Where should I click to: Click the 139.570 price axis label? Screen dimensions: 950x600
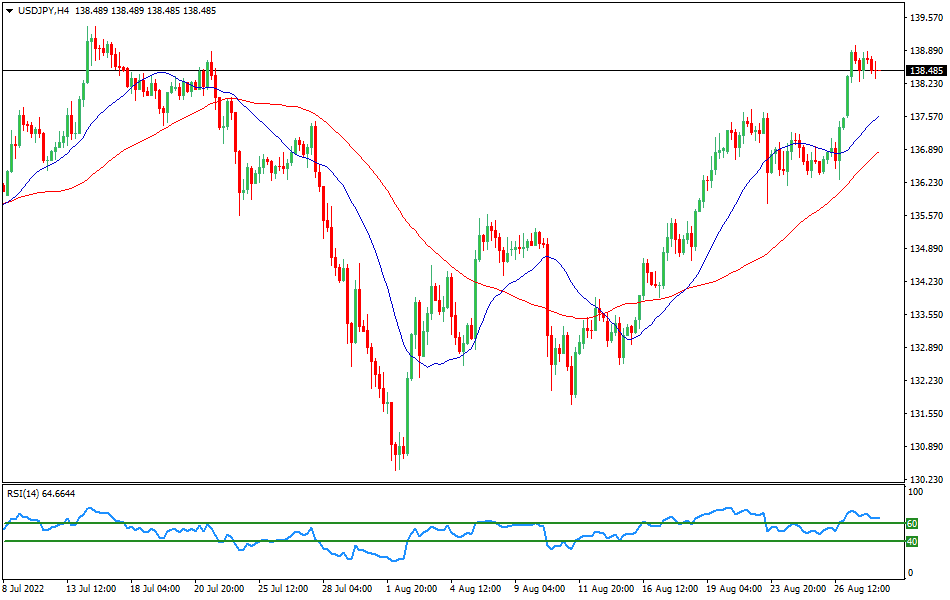point(927,18)
